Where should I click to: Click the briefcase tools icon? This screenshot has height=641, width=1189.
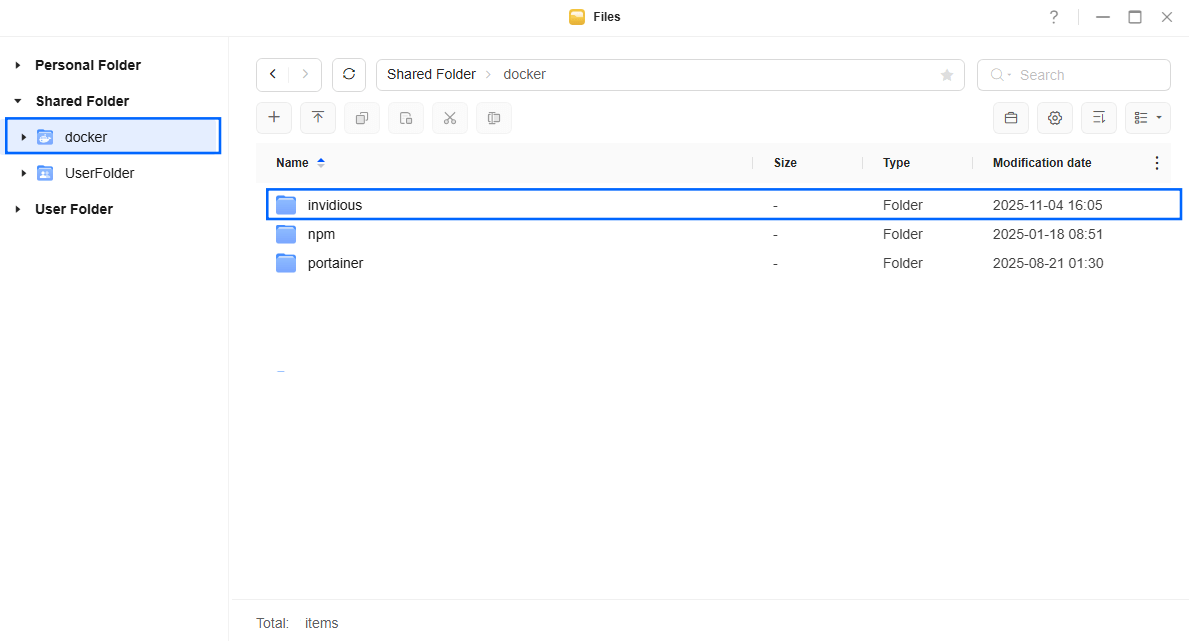point(1010,118)
